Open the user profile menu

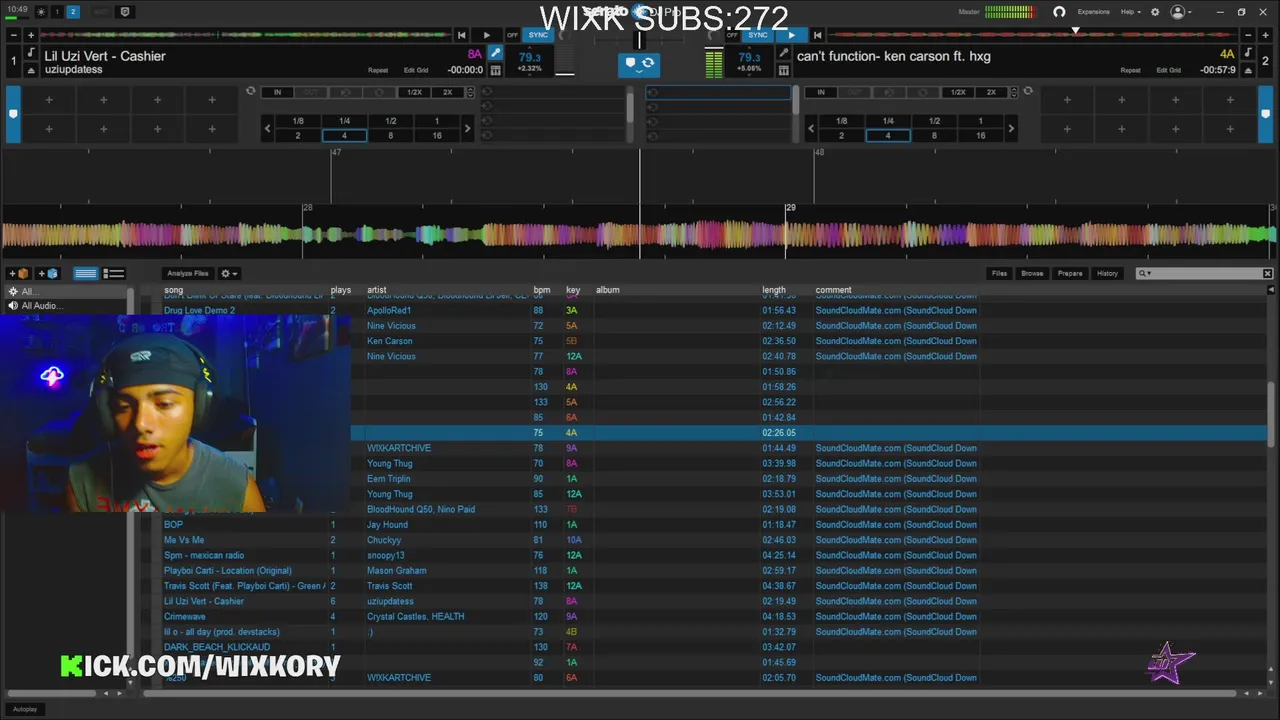click(x=1181, y=12)
